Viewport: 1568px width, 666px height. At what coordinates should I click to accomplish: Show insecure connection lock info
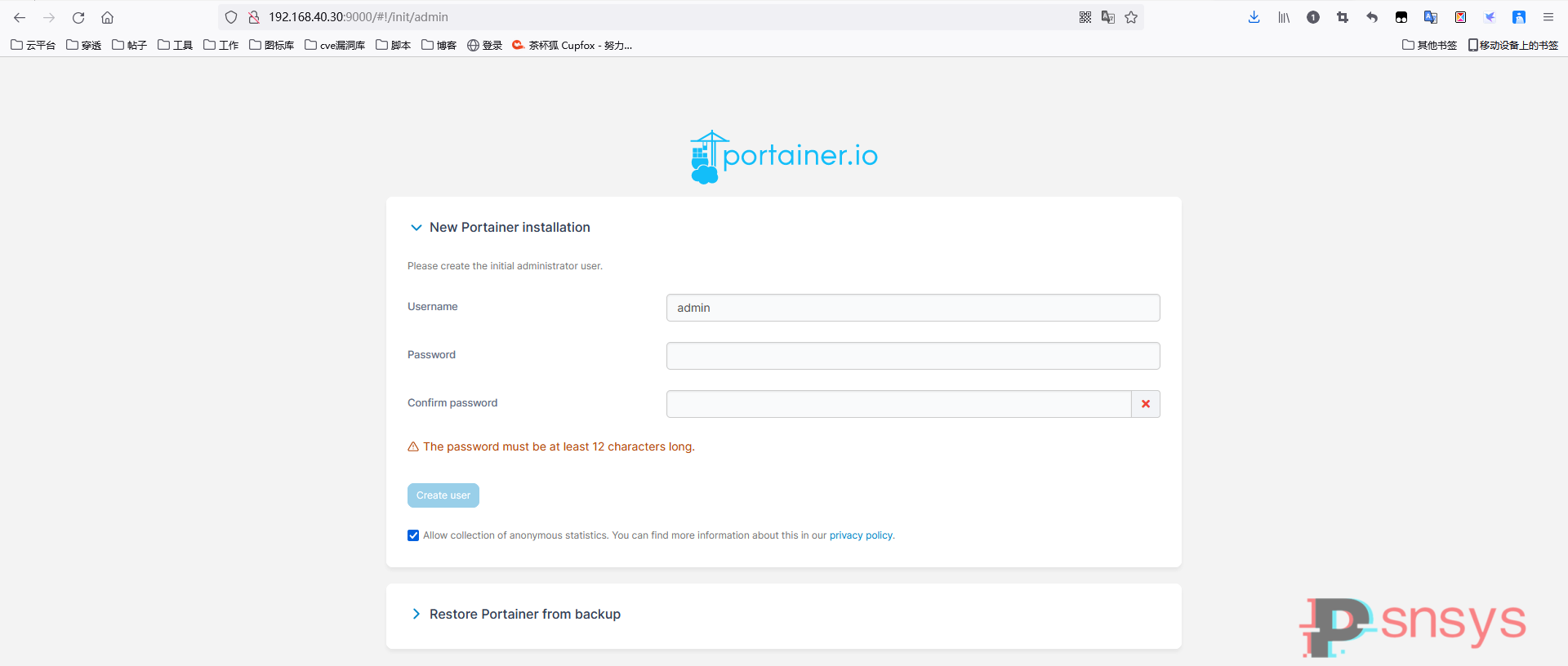(x=254, y=17)
